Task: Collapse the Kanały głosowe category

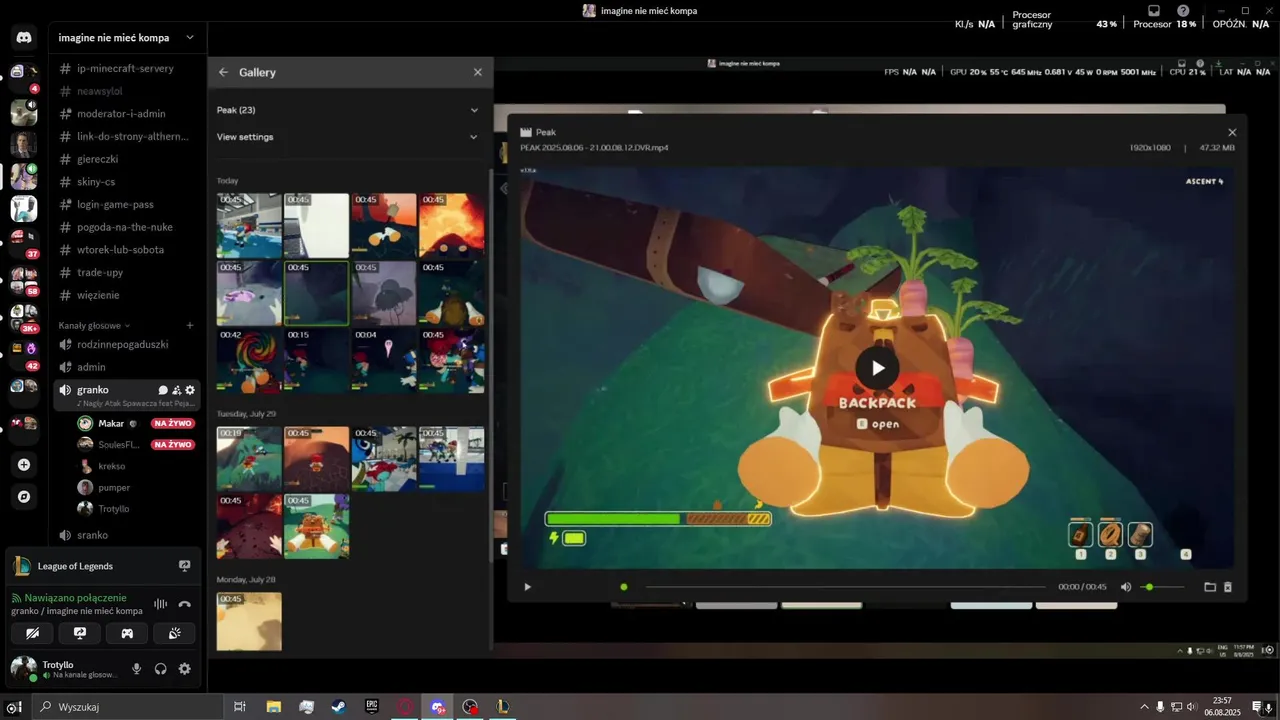Action: click(x=94, y=325)
